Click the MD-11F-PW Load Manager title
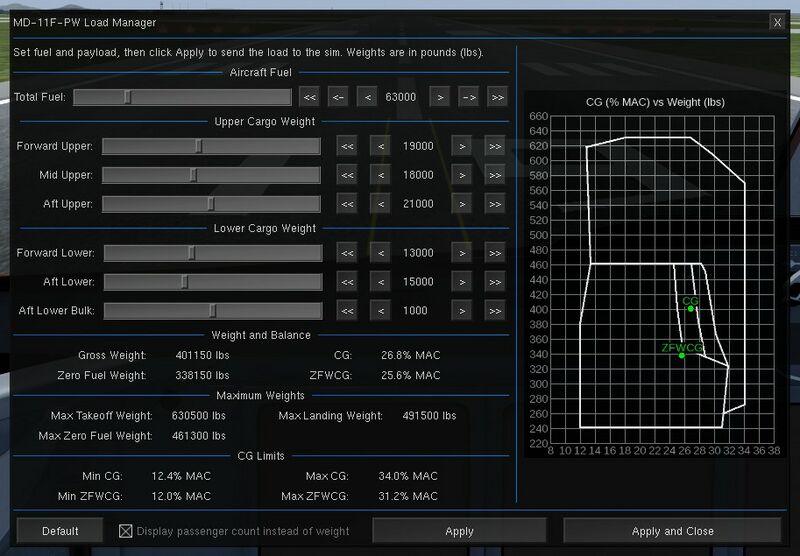The height and width of the screenshot is (556, 800). [x=85, y=22]
